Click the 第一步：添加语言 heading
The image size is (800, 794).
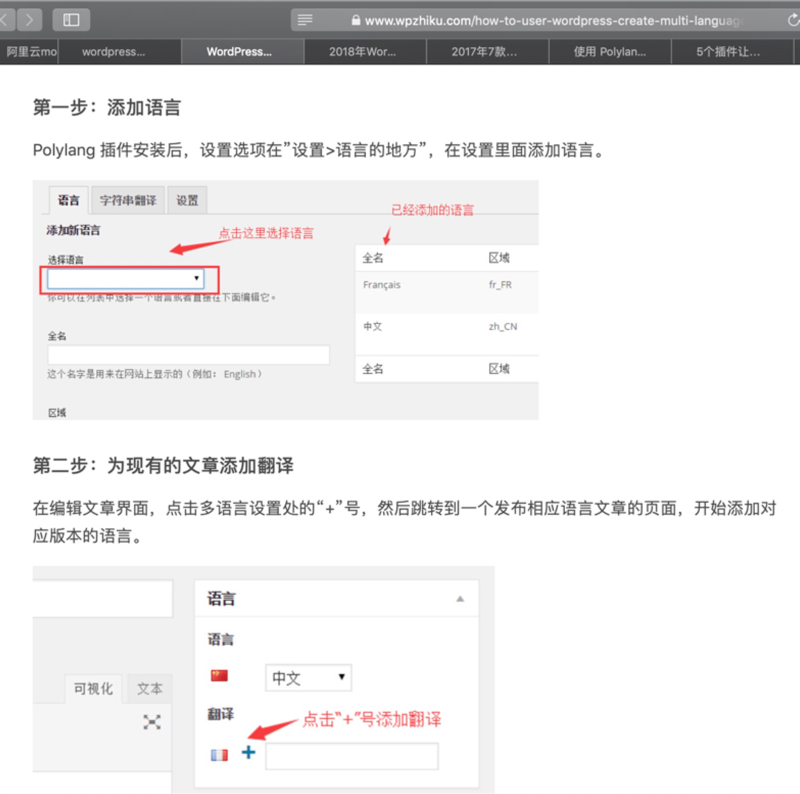tap(107, 108)
